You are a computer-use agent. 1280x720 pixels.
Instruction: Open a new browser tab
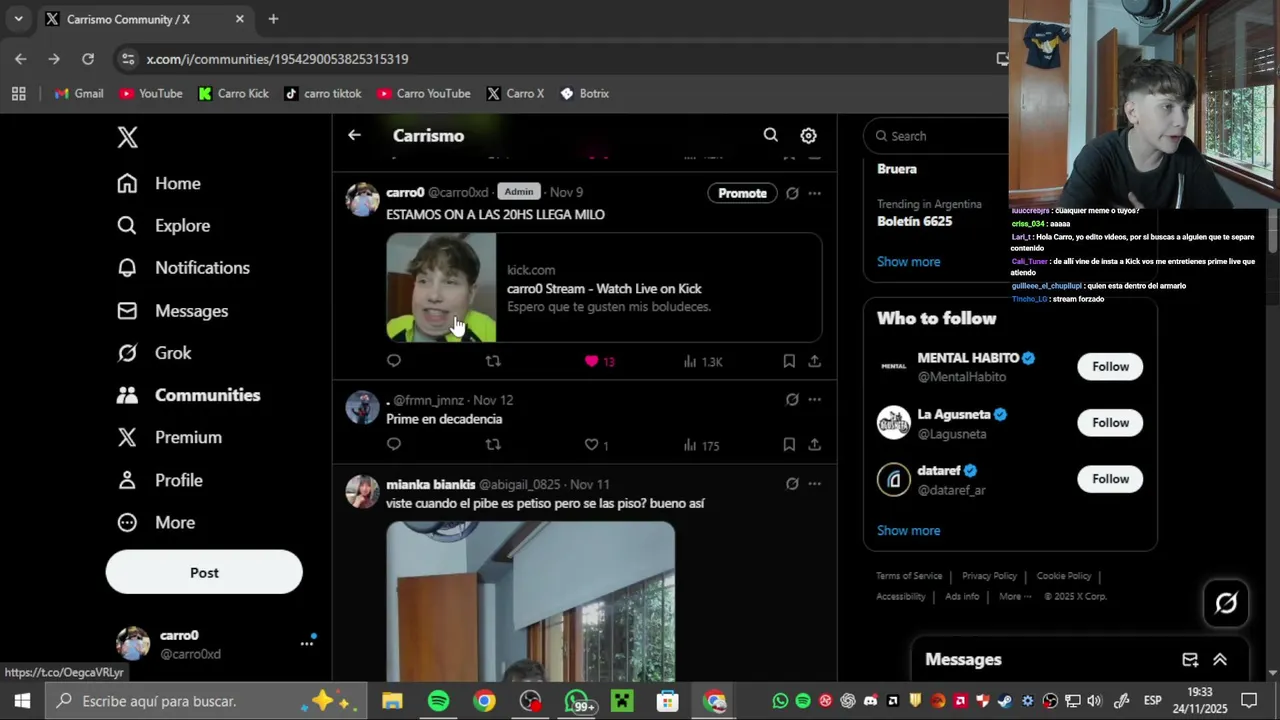273,19
